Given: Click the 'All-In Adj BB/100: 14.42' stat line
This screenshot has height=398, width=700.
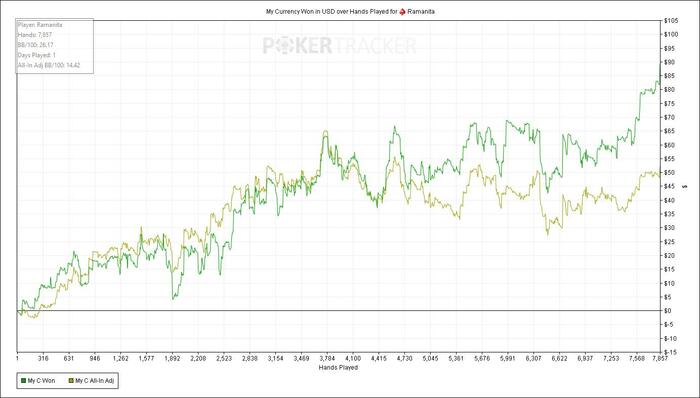Looking at the screenshot, I should coord(49,66).
